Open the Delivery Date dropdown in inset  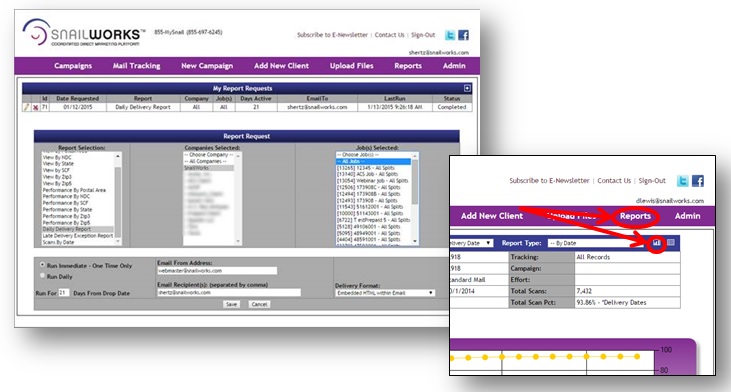pyautogui.click(x=471, y=243)
